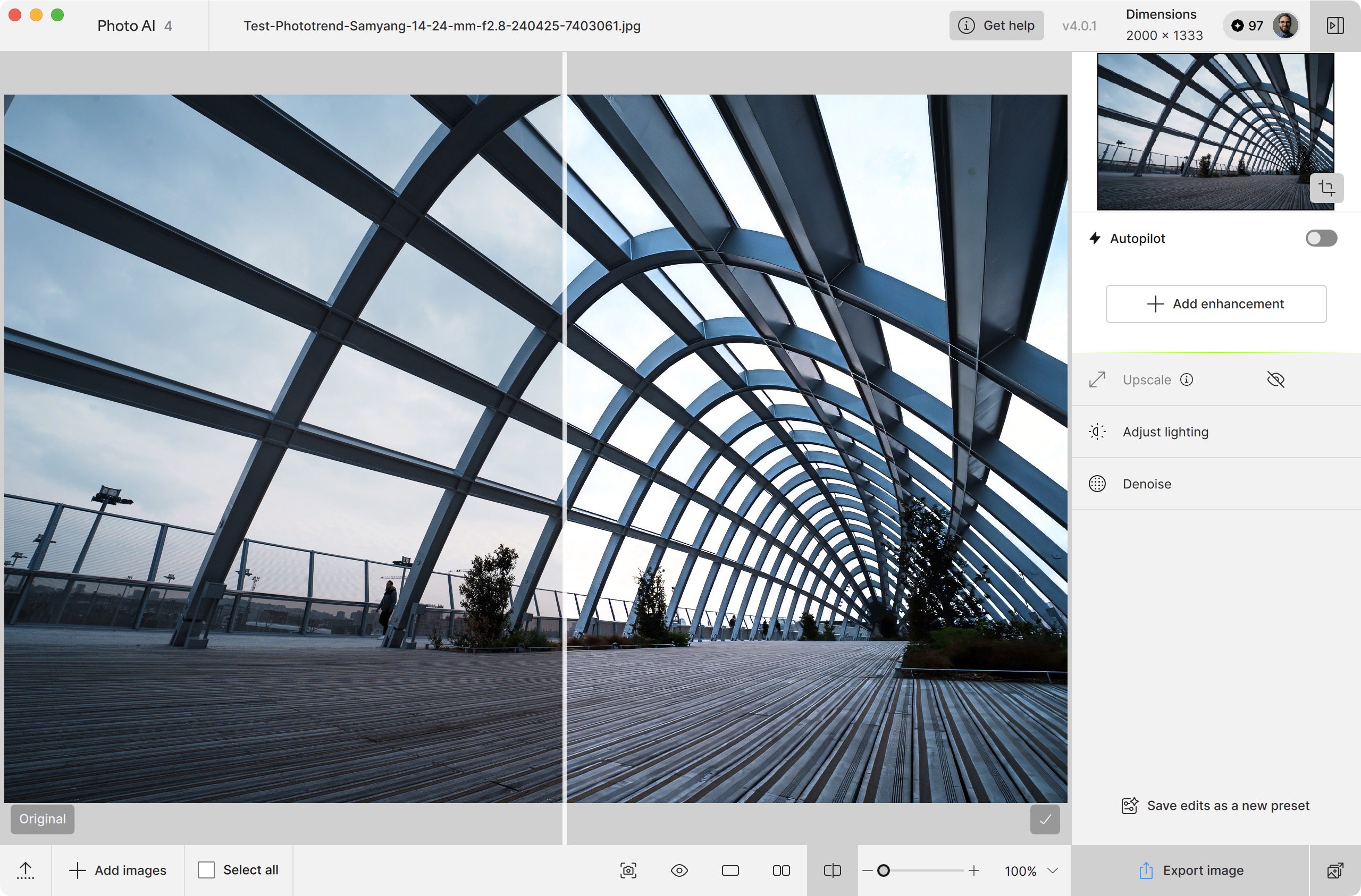Switch to side-by-side comparison view
This screenshot has width=1361, height=896.
pyautogui.click(x=781, y=870)
